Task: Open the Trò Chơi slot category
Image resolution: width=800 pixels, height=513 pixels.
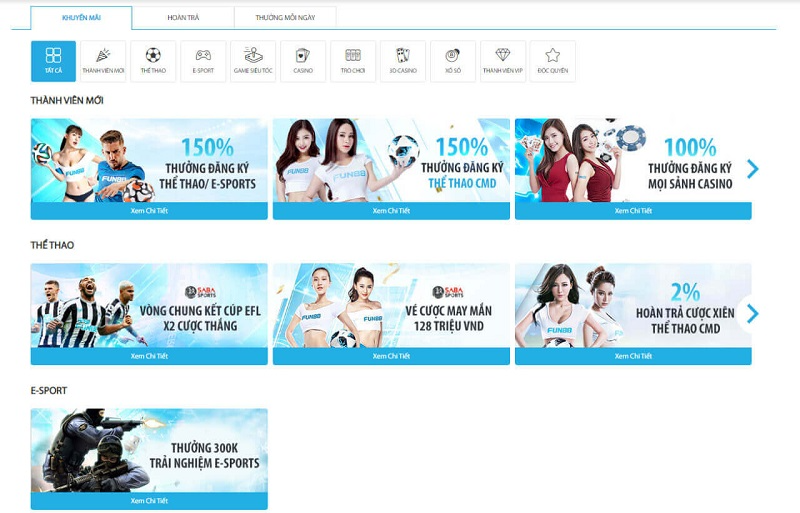Action: [x=353, y=61]
